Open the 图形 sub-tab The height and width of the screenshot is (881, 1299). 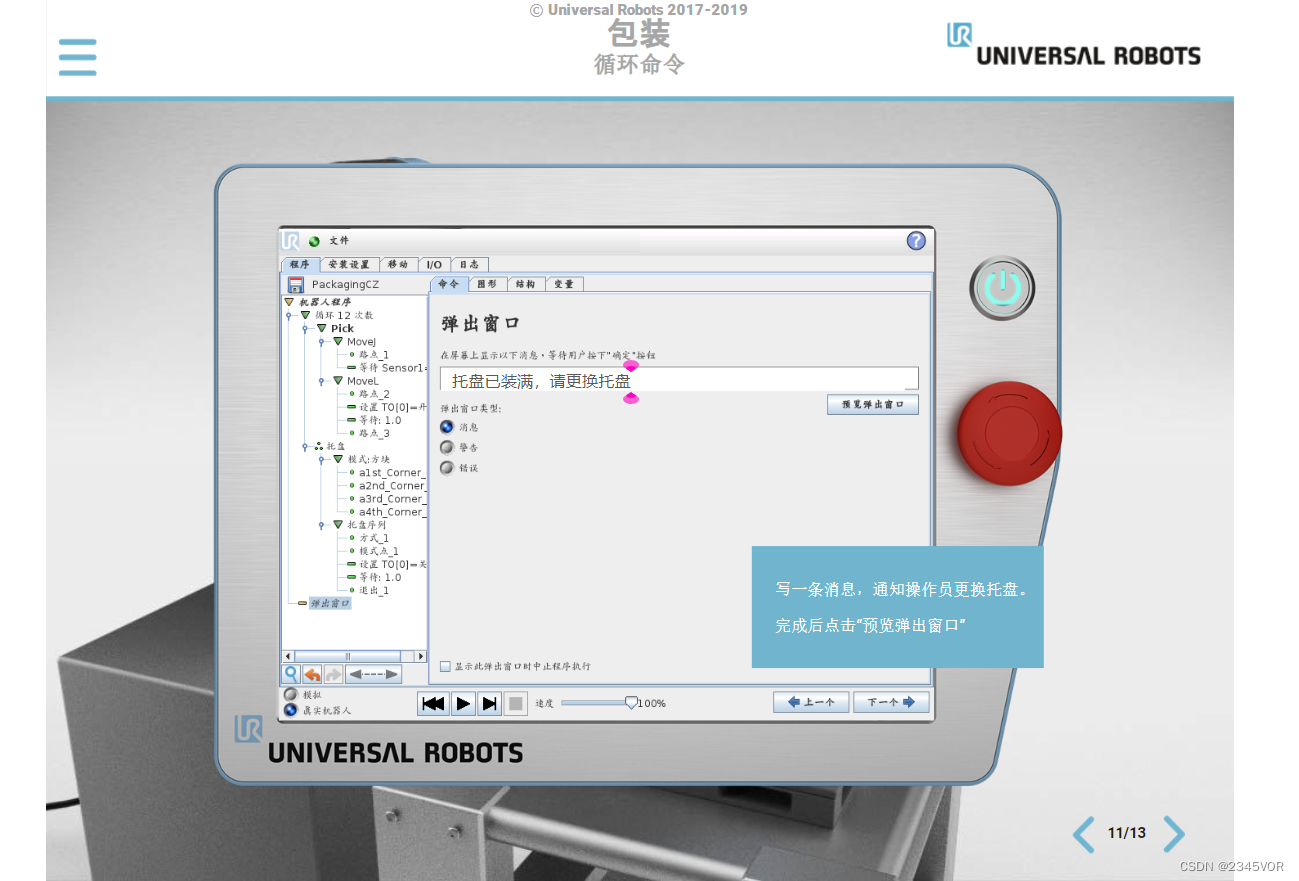click(x=487, y=284)
